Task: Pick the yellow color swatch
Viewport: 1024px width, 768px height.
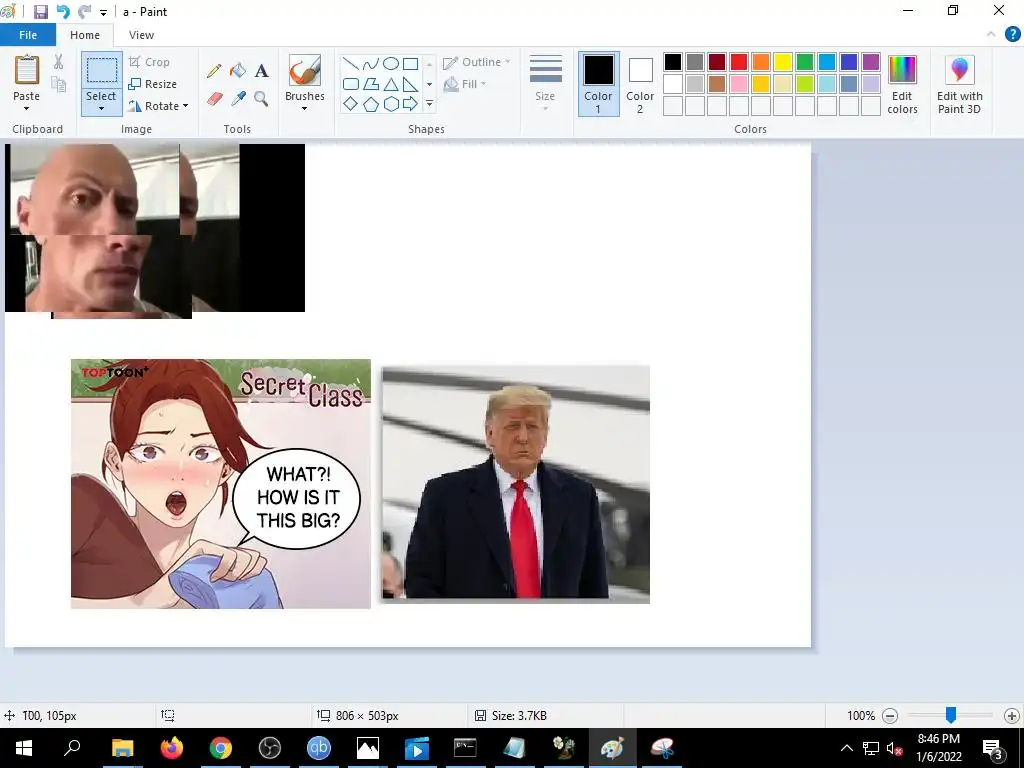Action: (x=782, y=62)
